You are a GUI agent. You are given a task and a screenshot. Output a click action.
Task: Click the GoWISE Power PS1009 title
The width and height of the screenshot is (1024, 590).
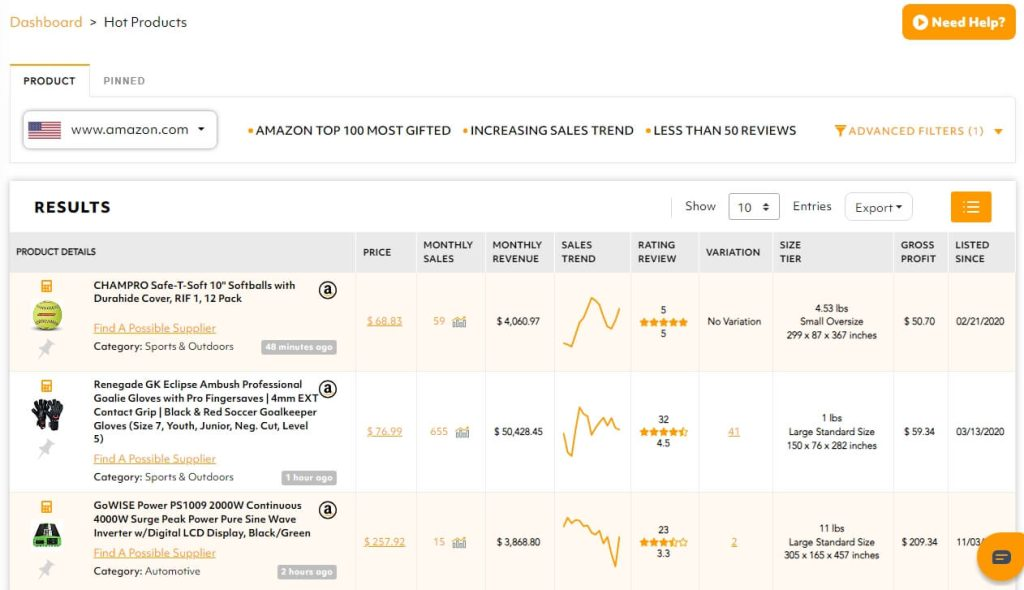202,519
